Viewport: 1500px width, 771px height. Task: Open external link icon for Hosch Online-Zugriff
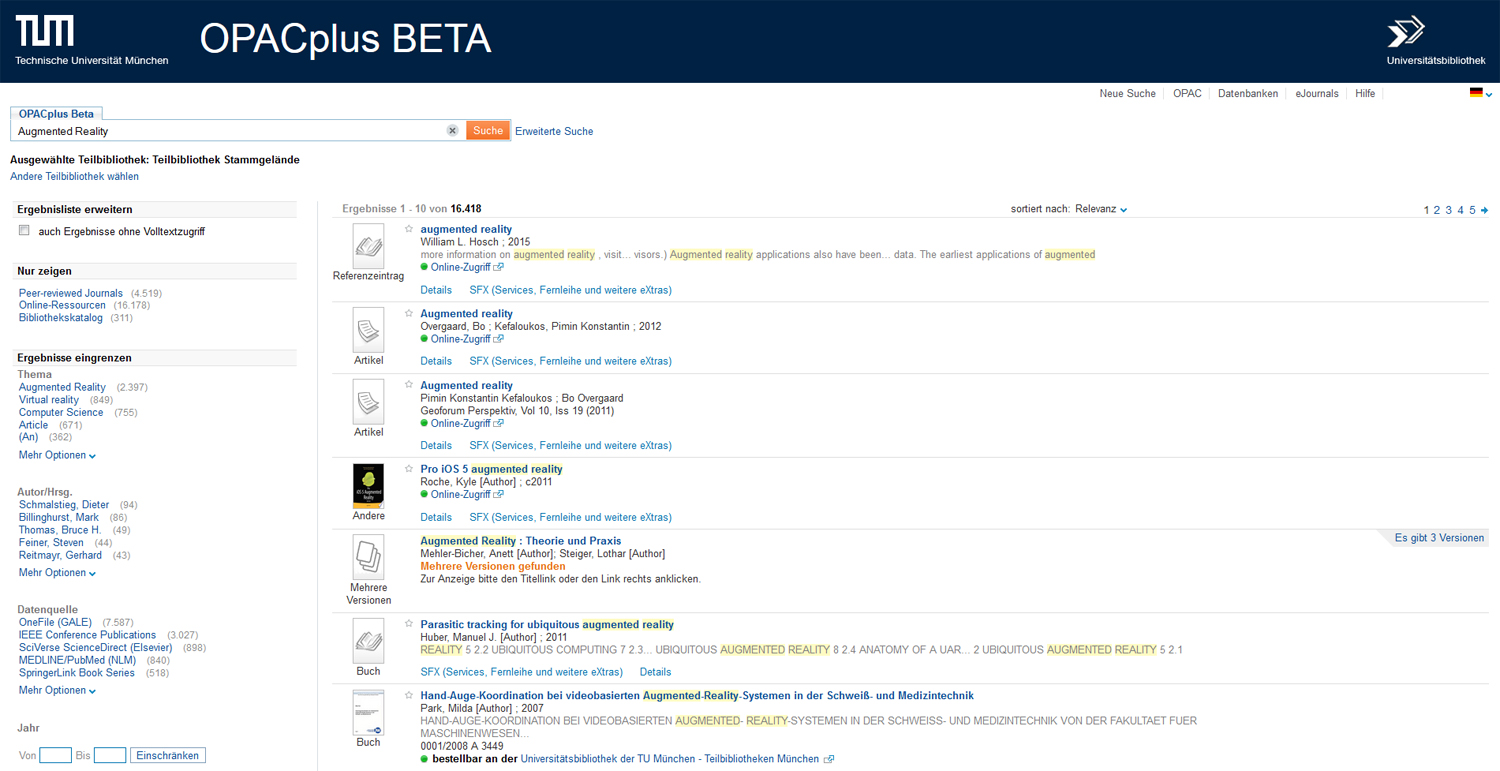tap(499, 267)
